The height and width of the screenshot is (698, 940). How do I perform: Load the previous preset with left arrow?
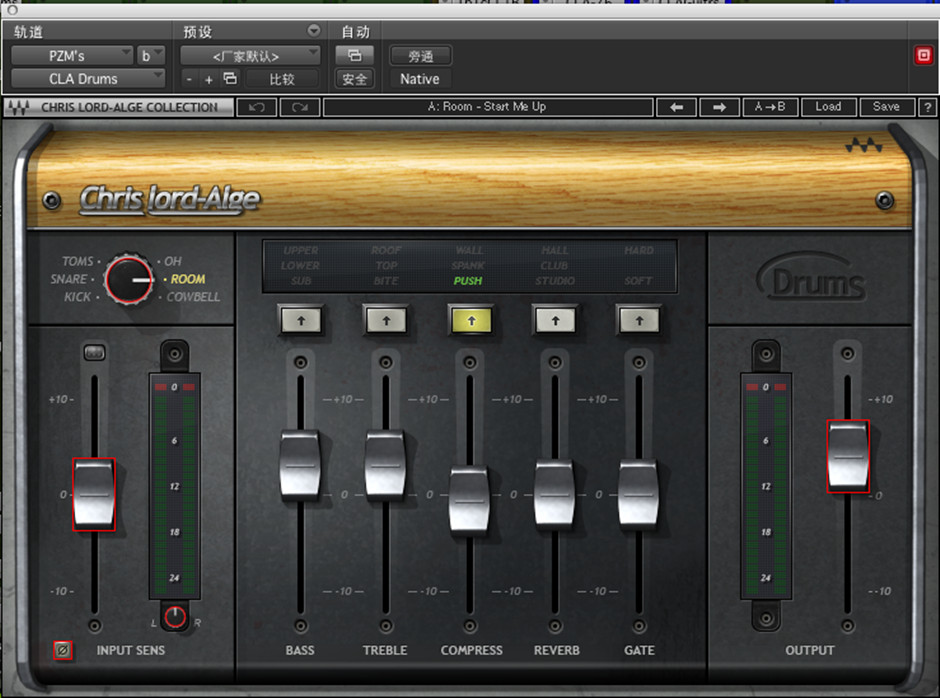tap(677, 107)
